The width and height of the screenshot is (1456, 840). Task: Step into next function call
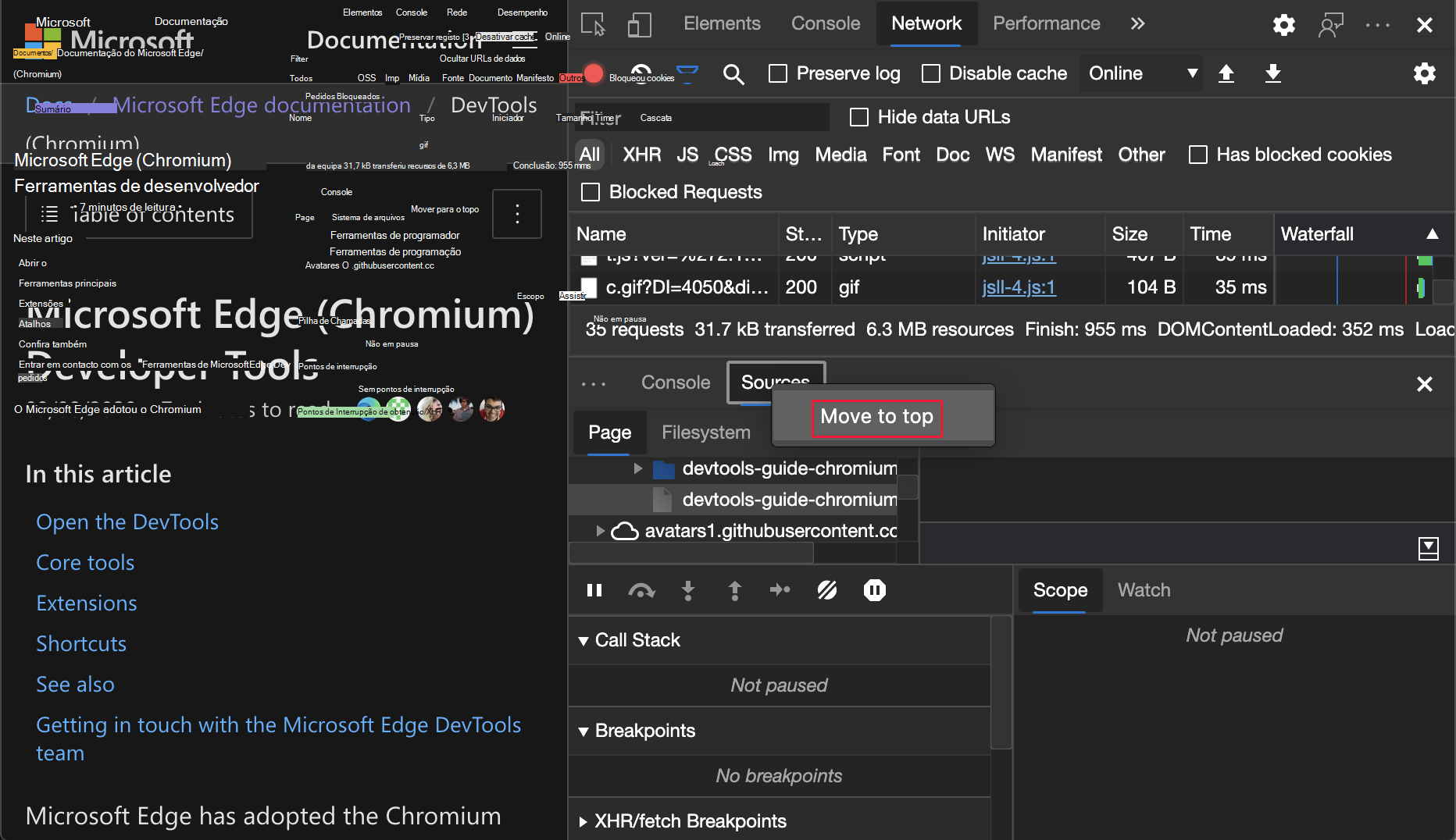pyautogui.click(x=688, y=590)
